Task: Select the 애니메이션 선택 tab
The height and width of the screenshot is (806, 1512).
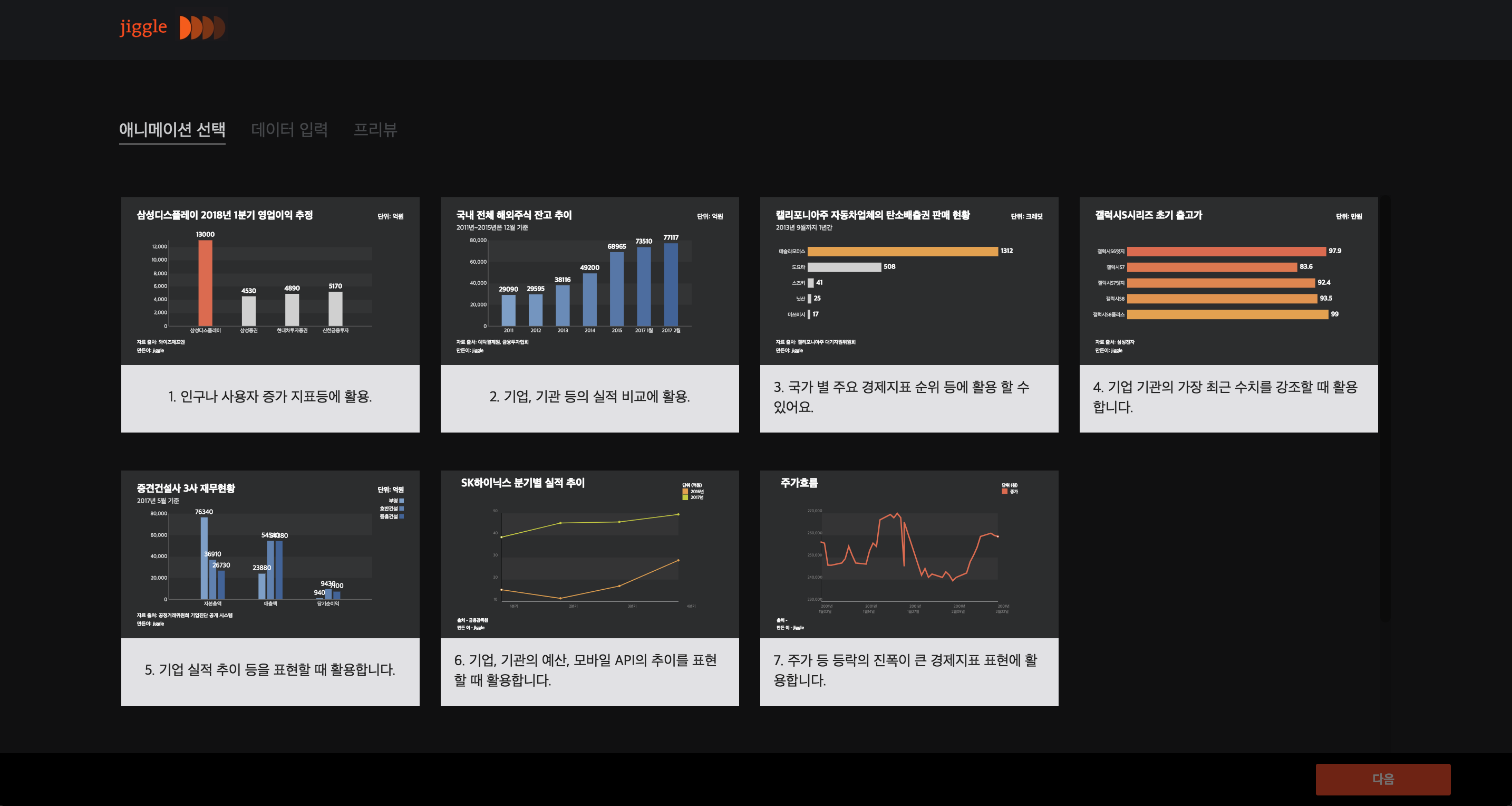Action: [172, 129]
